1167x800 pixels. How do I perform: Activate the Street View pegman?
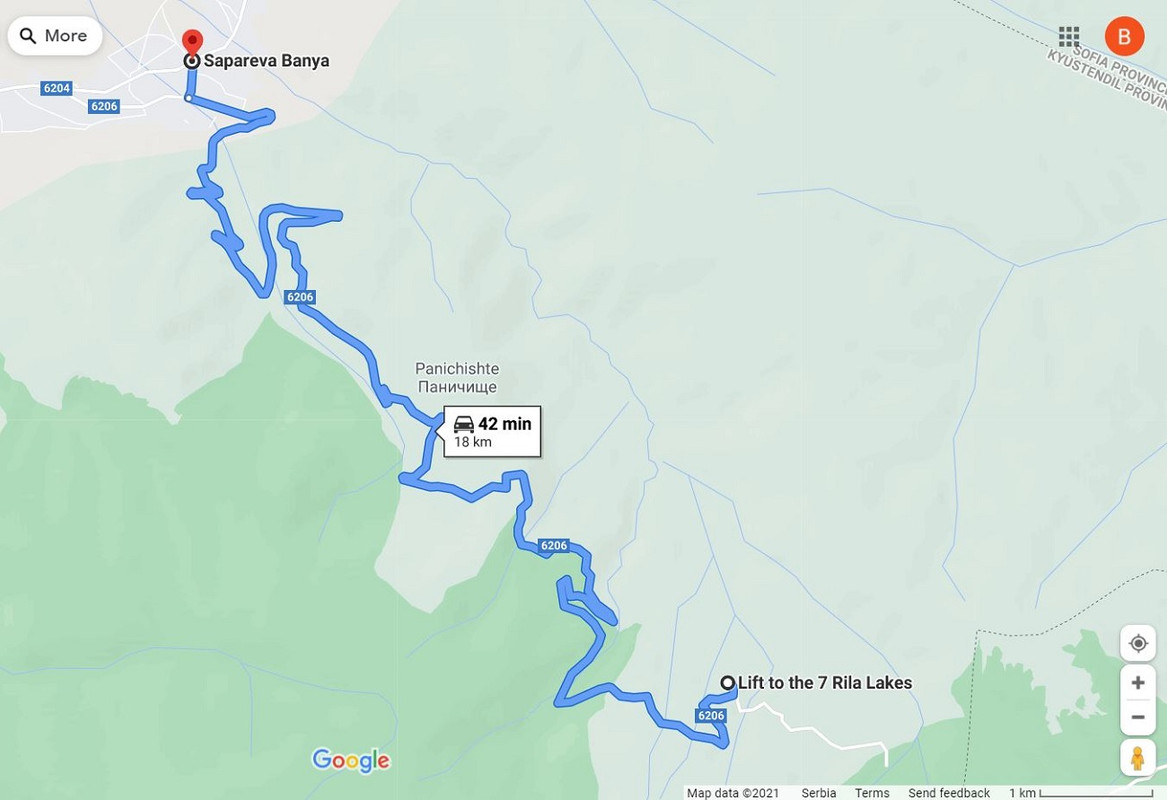tap(1137, 758)
